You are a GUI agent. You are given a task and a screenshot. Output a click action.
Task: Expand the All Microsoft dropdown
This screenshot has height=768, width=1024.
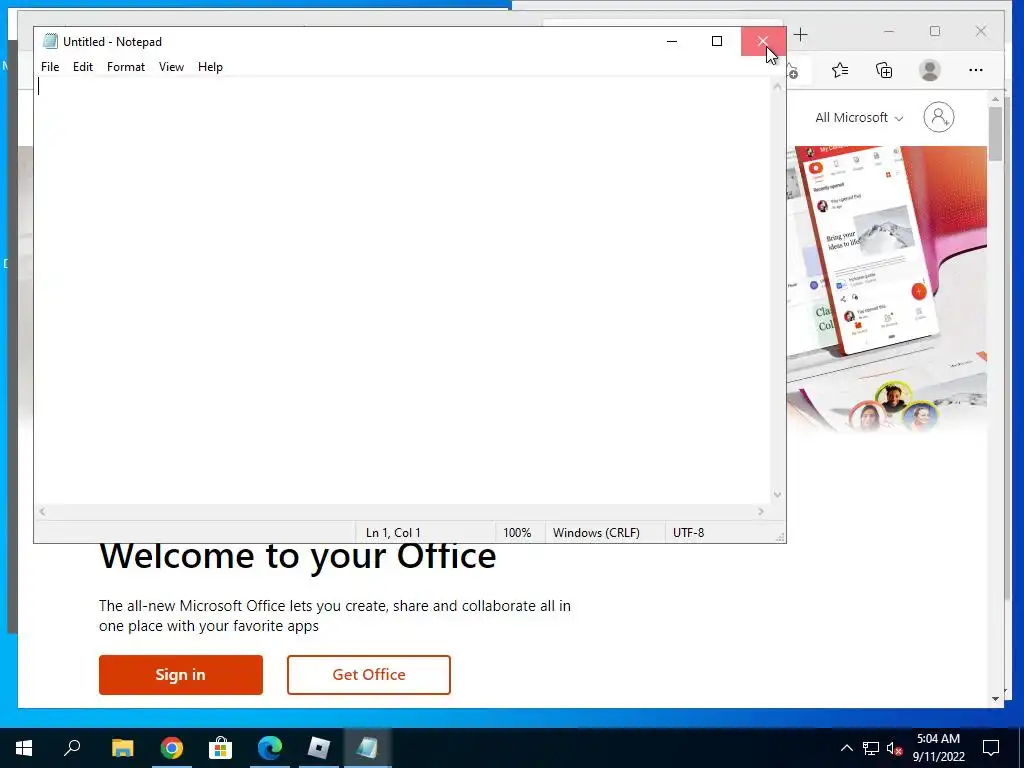(x=859, y=118)
